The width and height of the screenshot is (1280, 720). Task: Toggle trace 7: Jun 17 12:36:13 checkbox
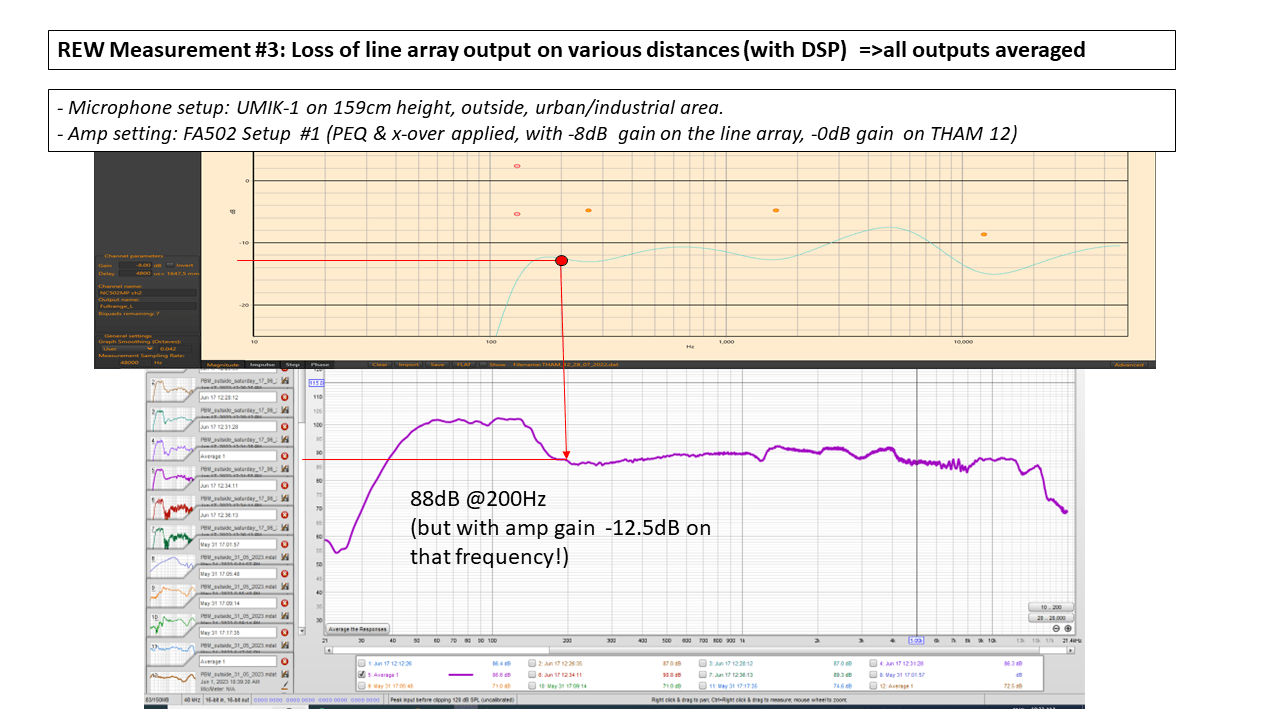[703, 675]
